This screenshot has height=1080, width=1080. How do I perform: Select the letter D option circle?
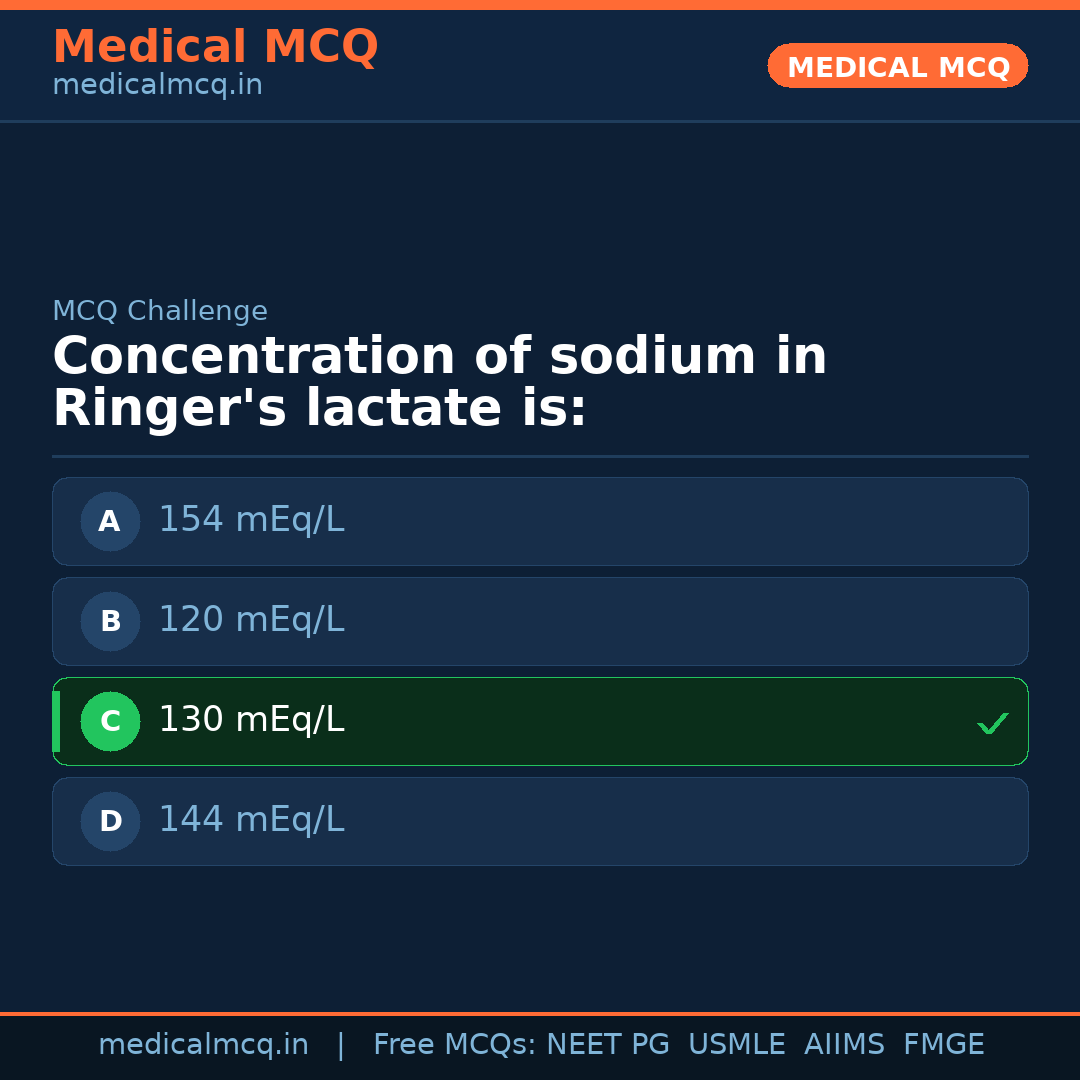tap(110, 821)
